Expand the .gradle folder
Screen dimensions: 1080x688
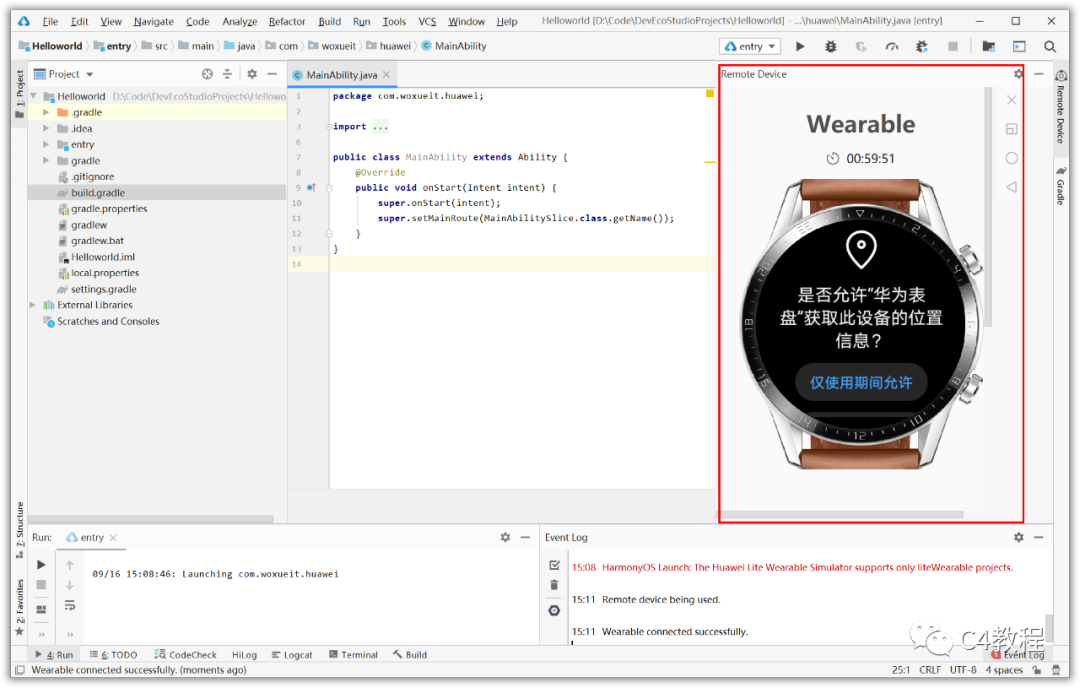click(46, 112)
